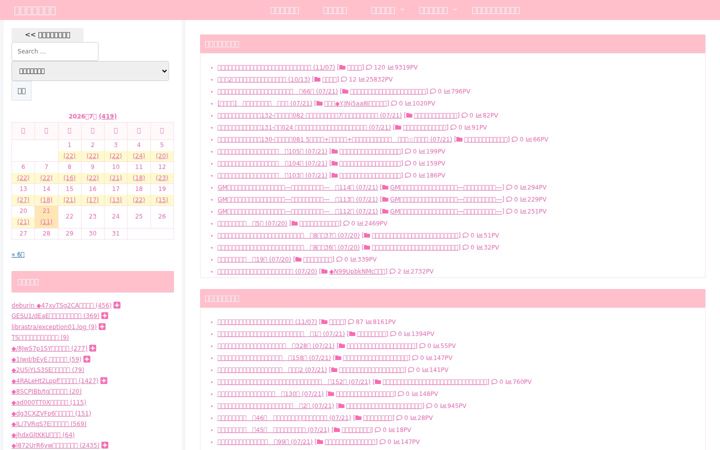
Task: Expand the sidebar entry counted (59)
Action: pos(87,359)
